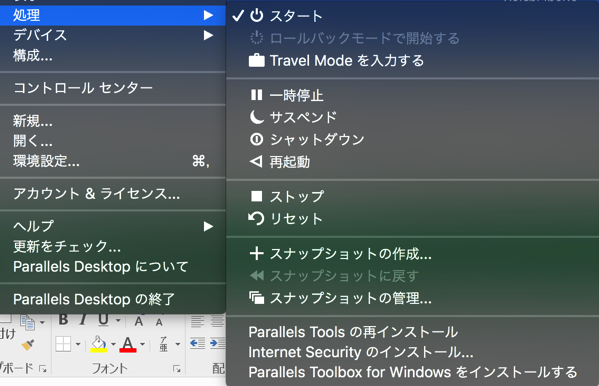
Task: Open the phonetic guide dropdown arrow
Action: pyautogui.click(x=178, y=344)
